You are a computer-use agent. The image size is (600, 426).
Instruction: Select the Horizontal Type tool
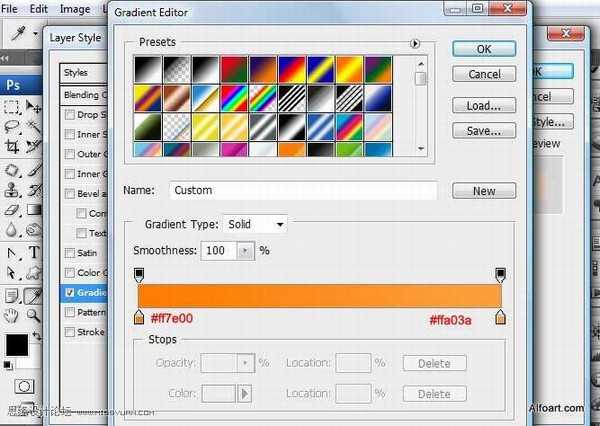(34, 253)
